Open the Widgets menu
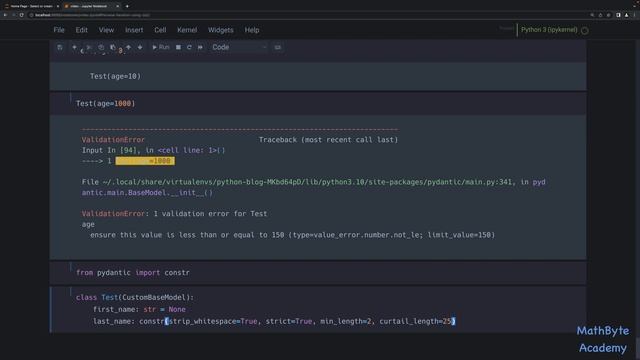Screen dimensions: 640x360 [x=221, y=30]
